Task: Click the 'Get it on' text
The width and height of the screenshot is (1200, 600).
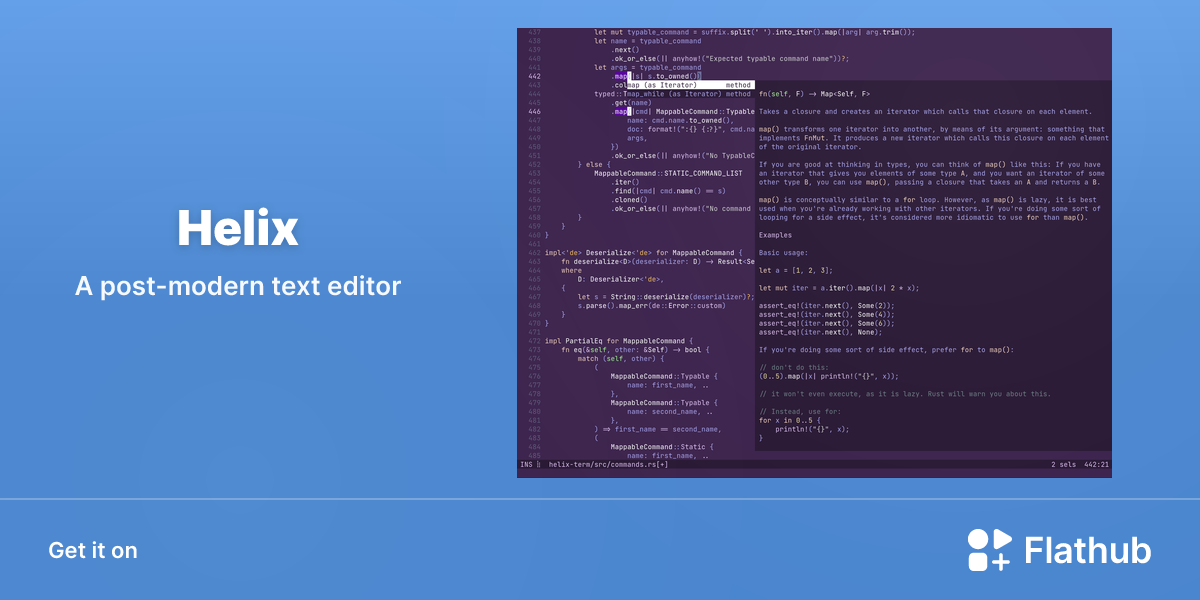Action: (x=93, y=551)
